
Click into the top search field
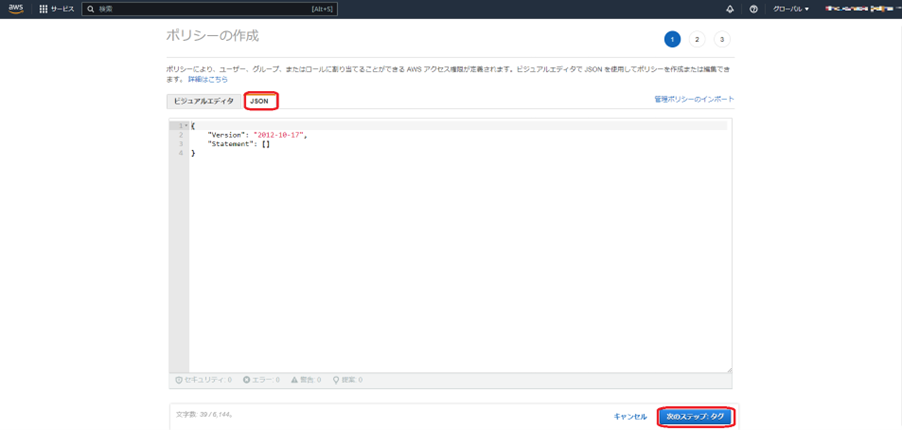210,9
